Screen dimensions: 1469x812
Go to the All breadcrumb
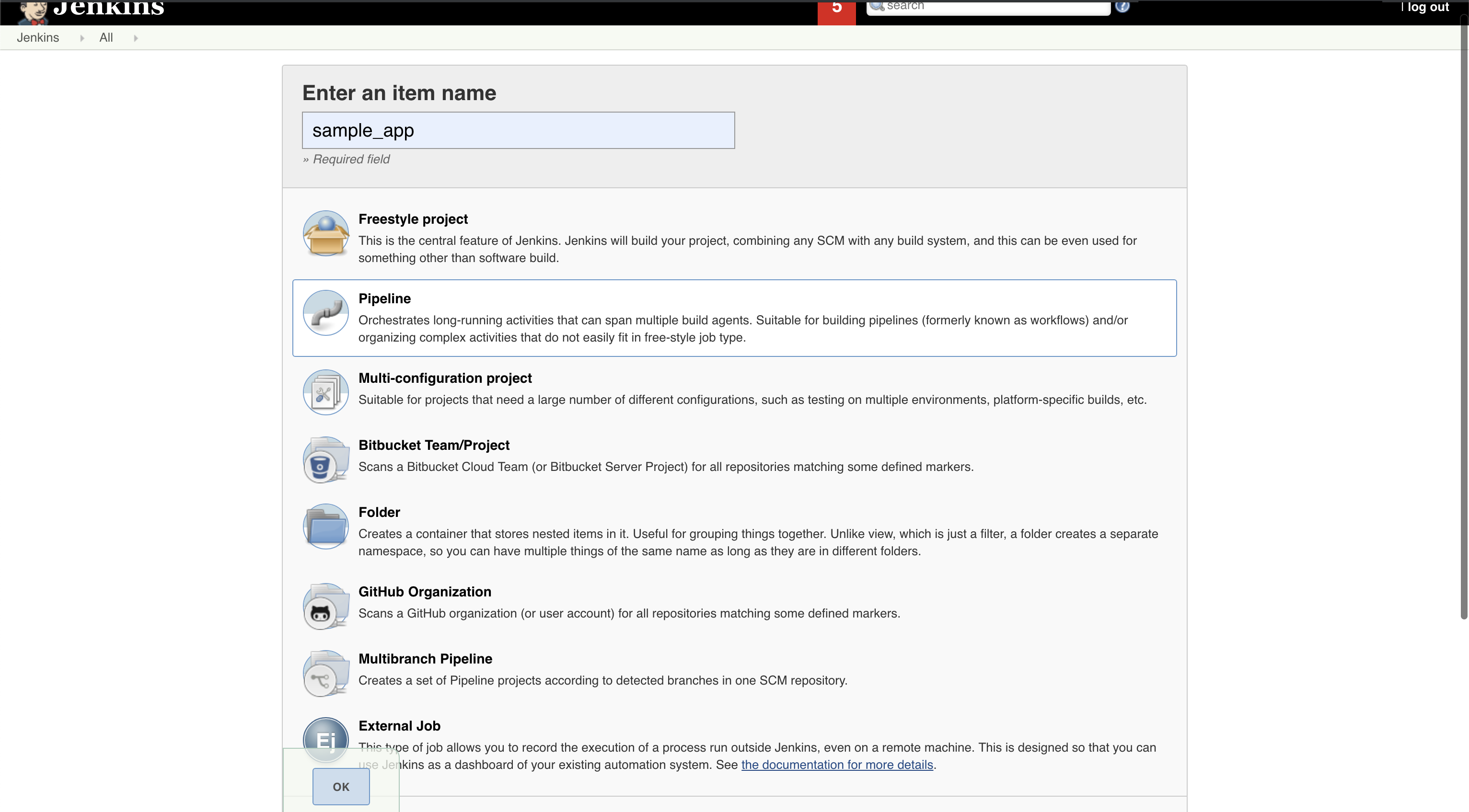[x=106, y=38]
